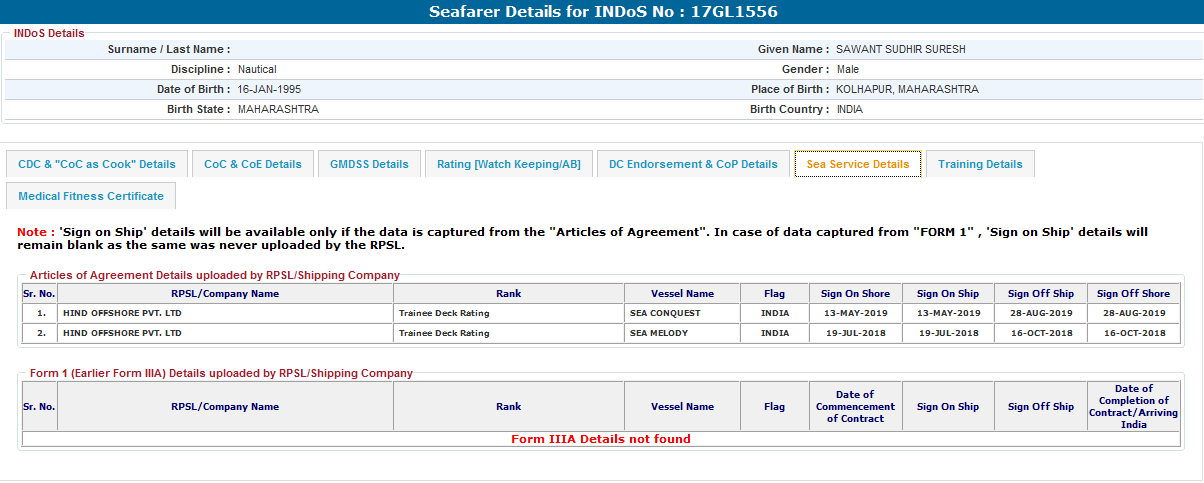Open the Medical Fitness Certificate tab
Screen dimensions: 1204x483
coord(91,196)
